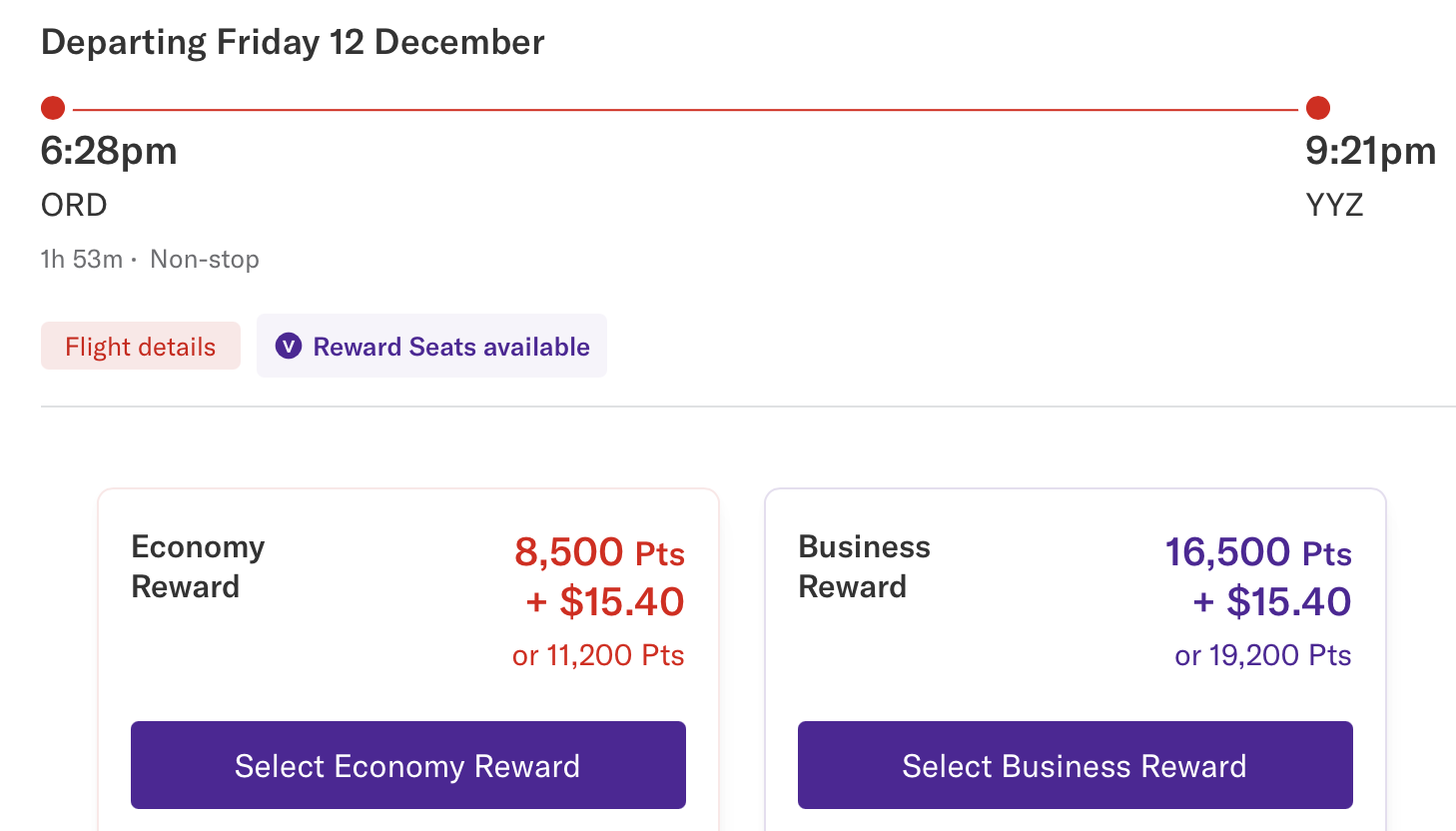Viewport: 1456px width, 831px height.
Task: Expand the Flight details section
Action: tap(140, 346)
